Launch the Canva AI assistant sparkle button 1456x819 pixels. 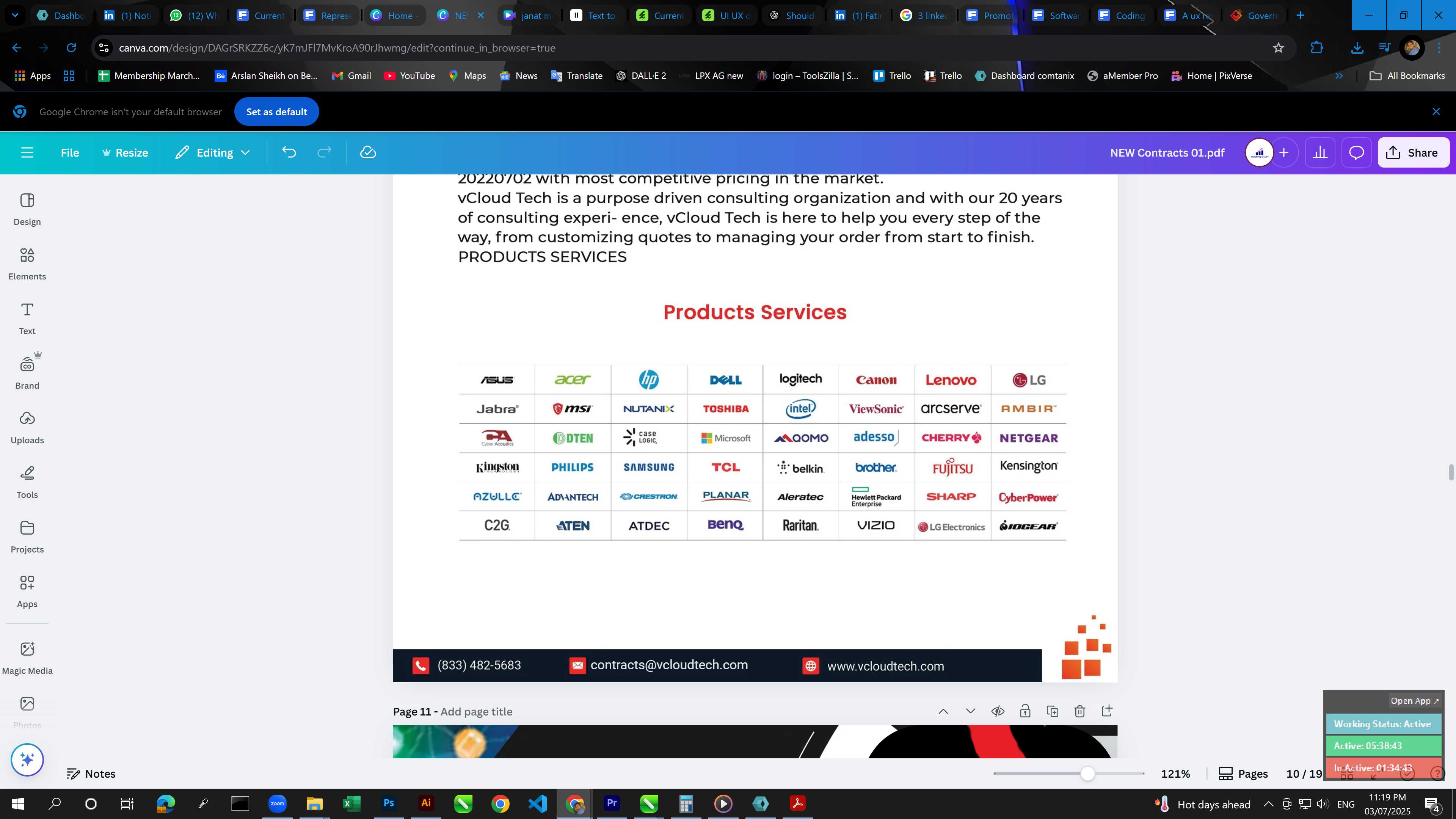pos(27,759)
